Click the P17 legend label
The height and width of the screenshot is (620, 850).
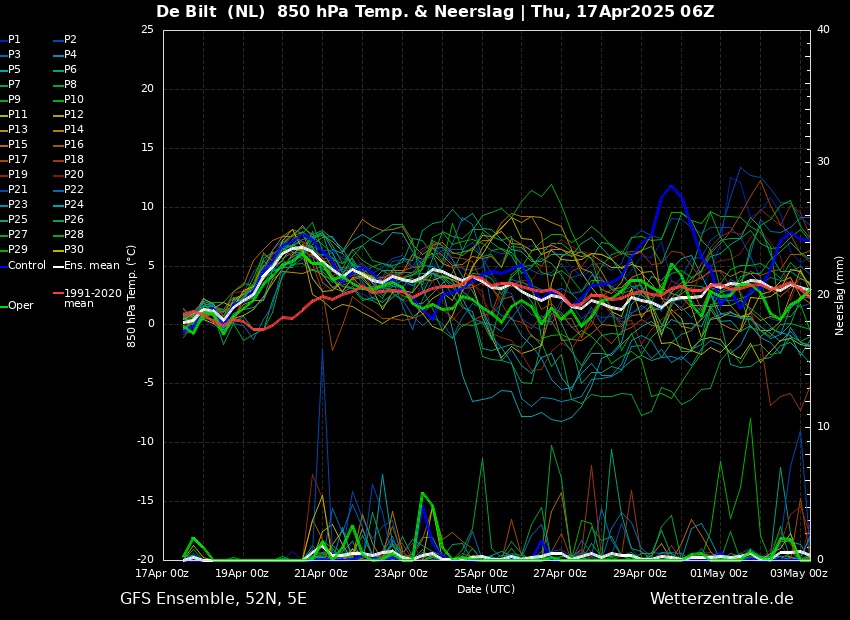[14, 159]
